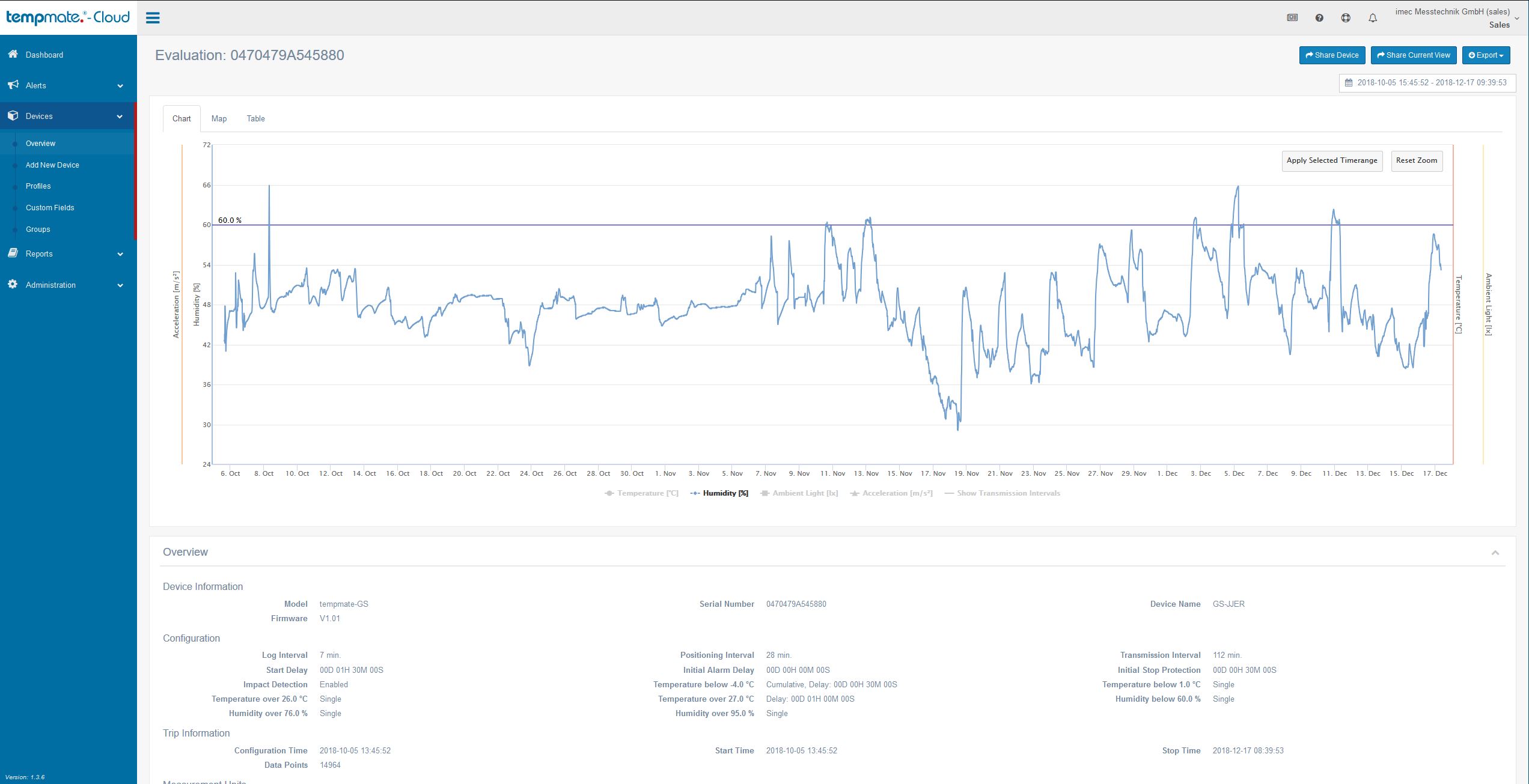Click the question mark help icon

[x=1319, y=18]
